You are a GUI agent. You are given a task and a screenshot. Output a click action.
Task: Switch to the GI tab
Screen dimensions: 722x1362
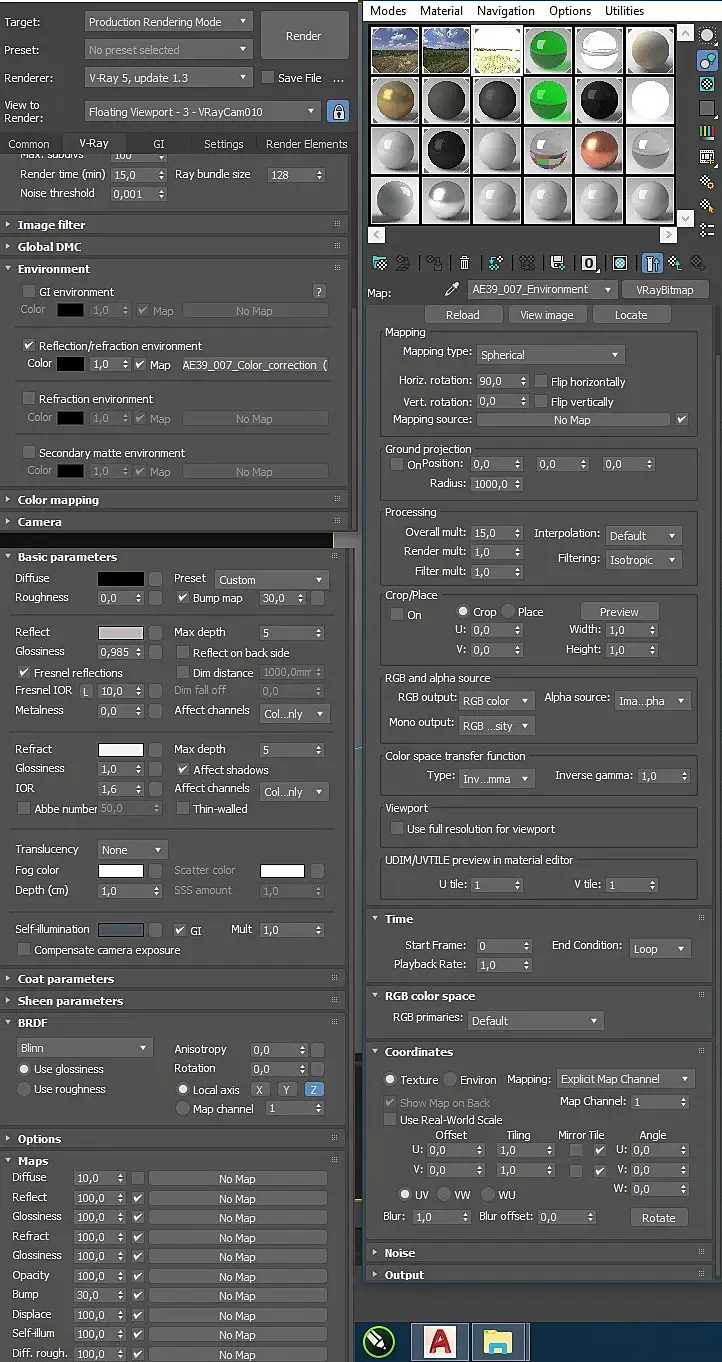click(159, 144)
